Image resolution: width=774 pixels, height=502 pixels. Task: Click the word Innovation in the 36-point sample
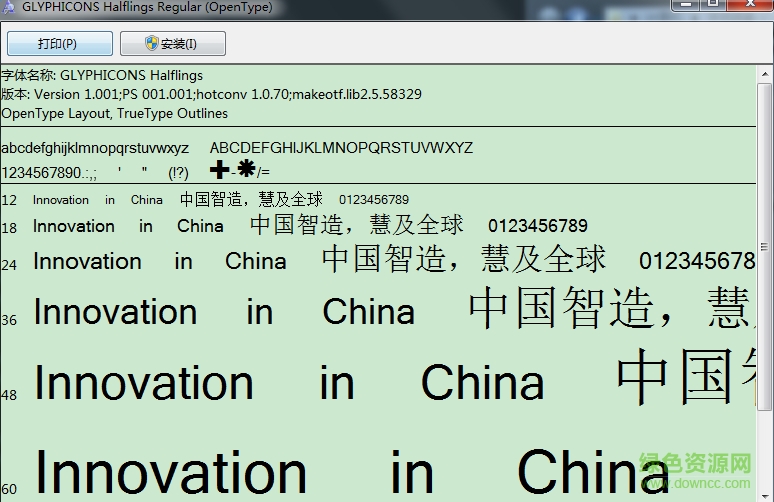[115, 312]
